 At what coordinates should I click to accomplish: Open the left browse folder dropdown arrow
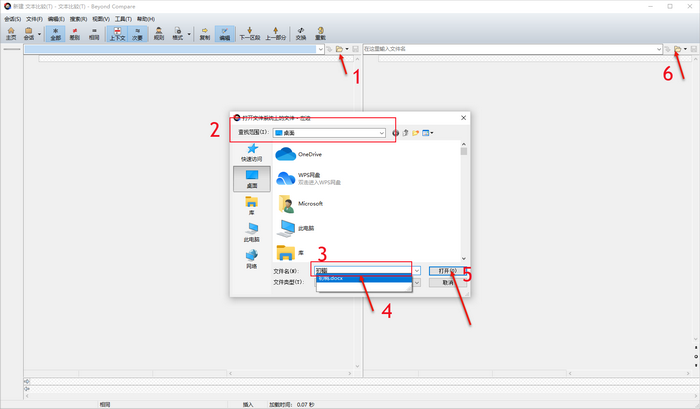347,49
